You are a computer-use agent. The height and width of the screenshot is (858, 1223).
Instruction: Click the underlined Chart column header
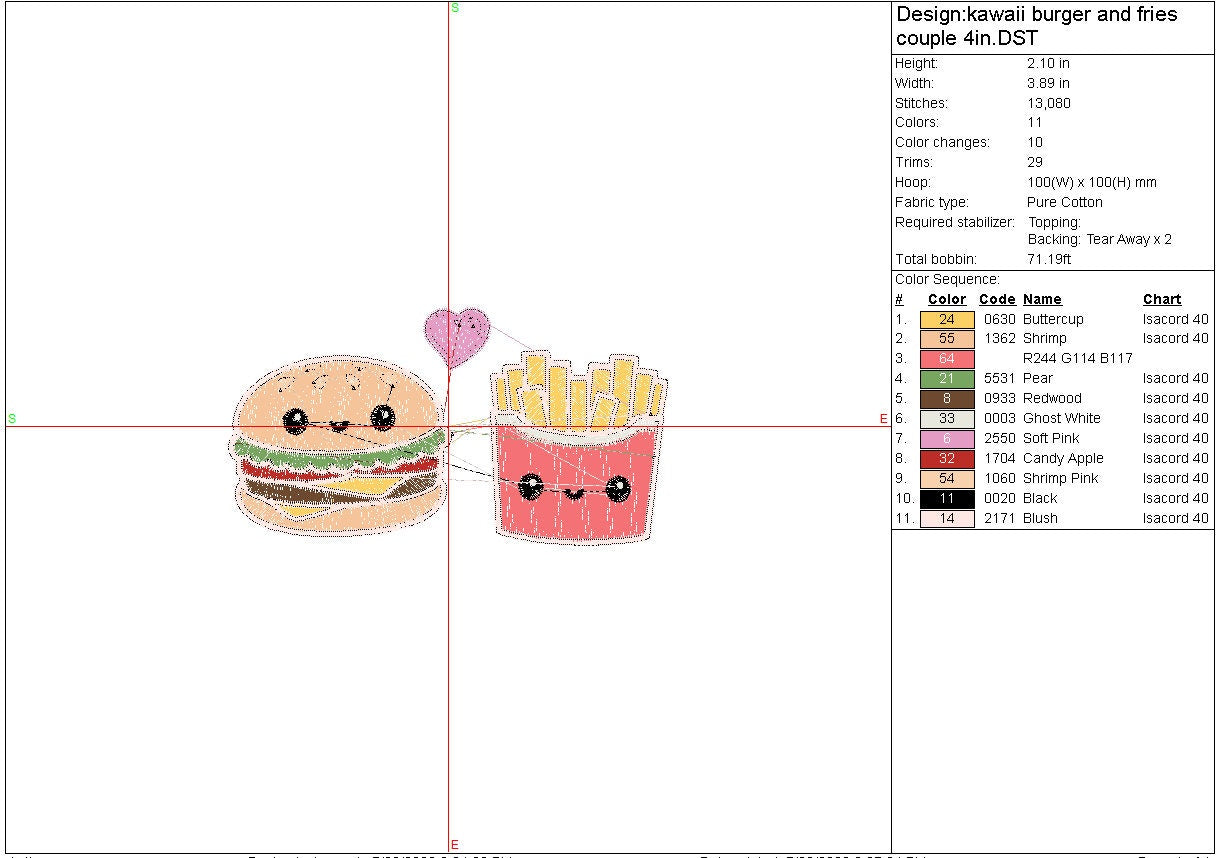click(x=1162, y=299)
